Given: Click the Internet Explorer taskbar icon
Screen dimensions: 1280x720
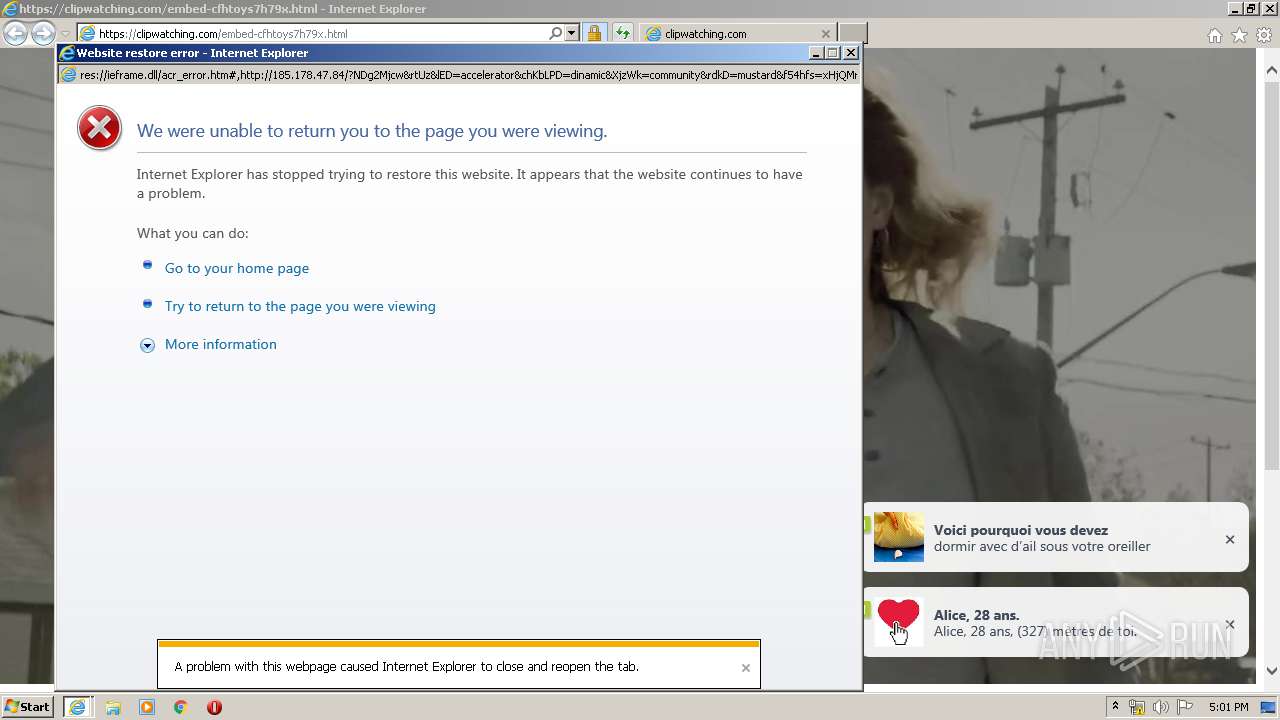Looking at the screenshot, I should (77, 707).
